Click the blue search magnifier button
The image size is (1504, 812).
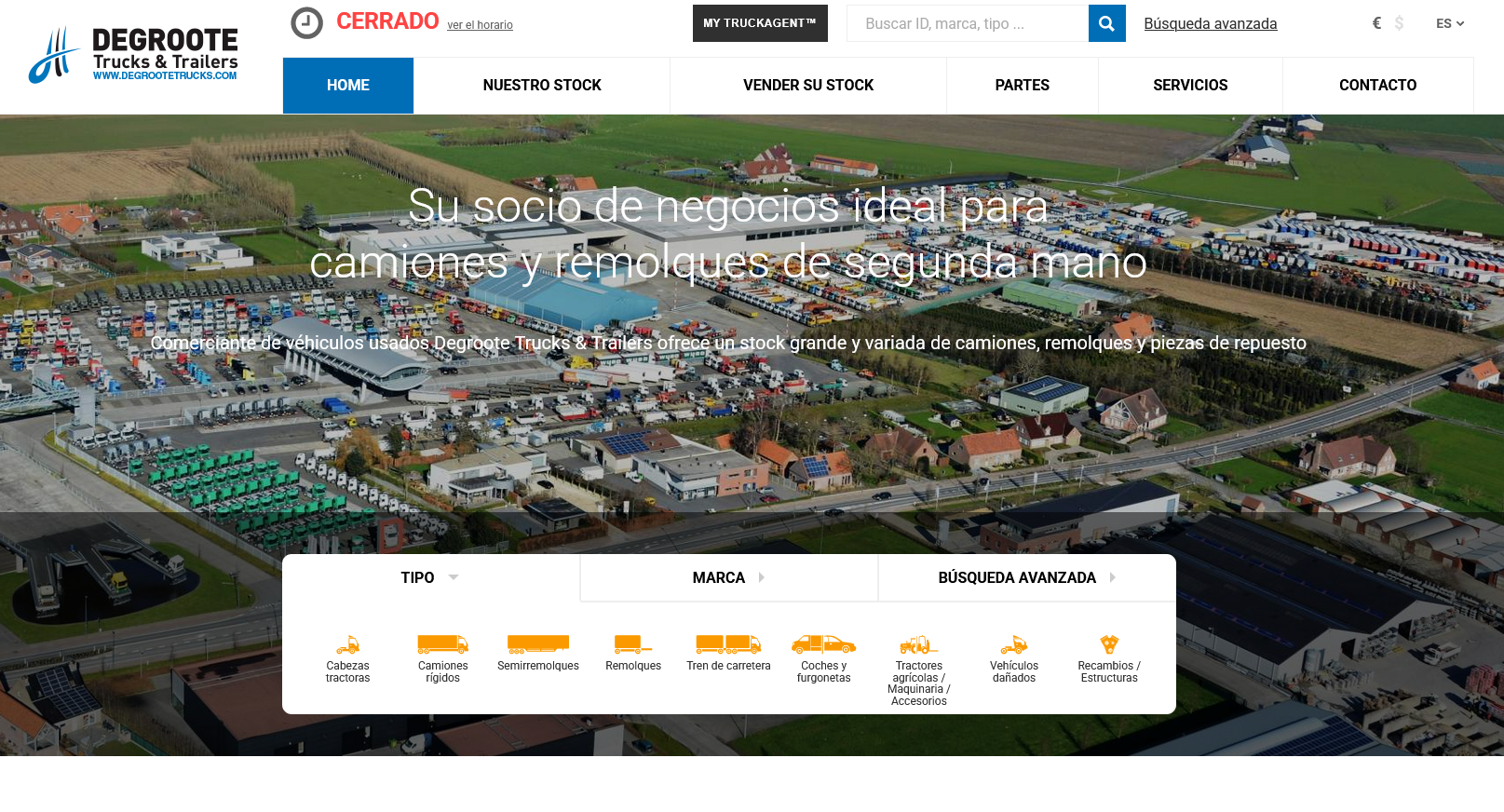click(1106, 23)
